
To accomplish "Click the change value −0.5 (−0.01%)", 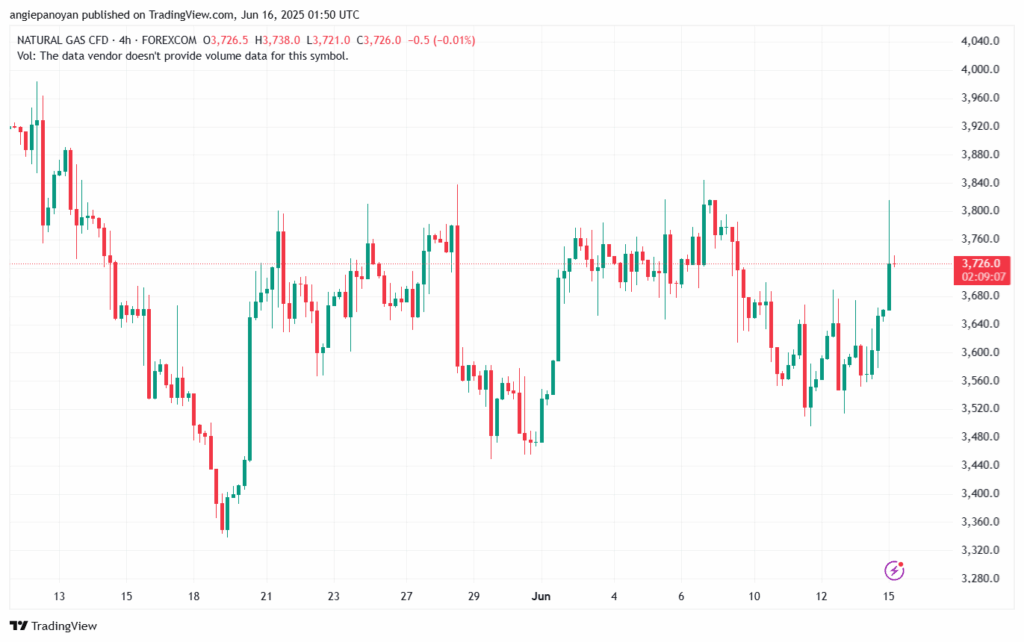I will pyautogui.click(x=438, y=40).
